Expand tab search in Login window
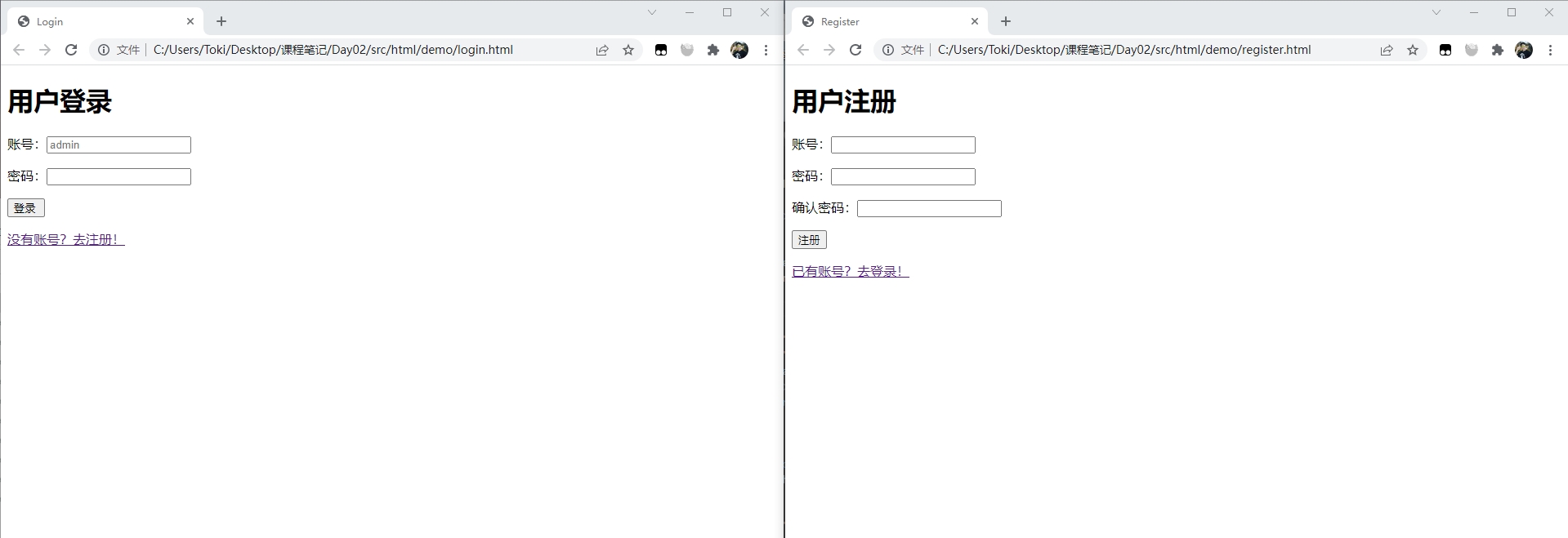The image size is (1568, 538). click(x=652, y=12)
